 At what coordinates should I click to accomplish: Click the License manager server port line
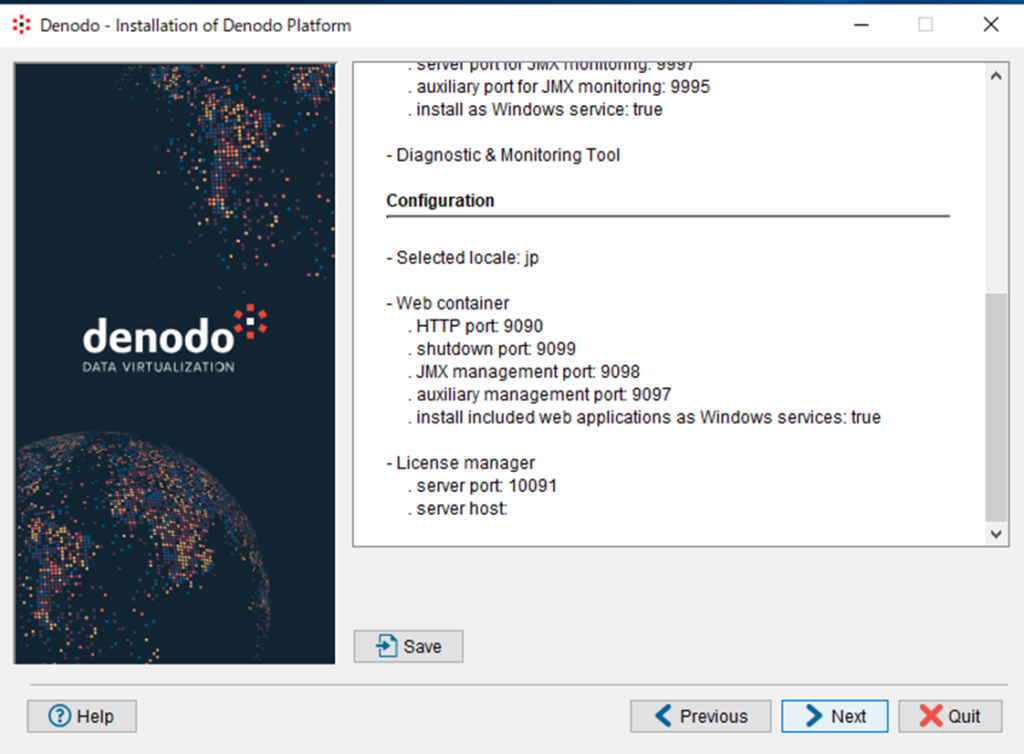tap(486, 486)
